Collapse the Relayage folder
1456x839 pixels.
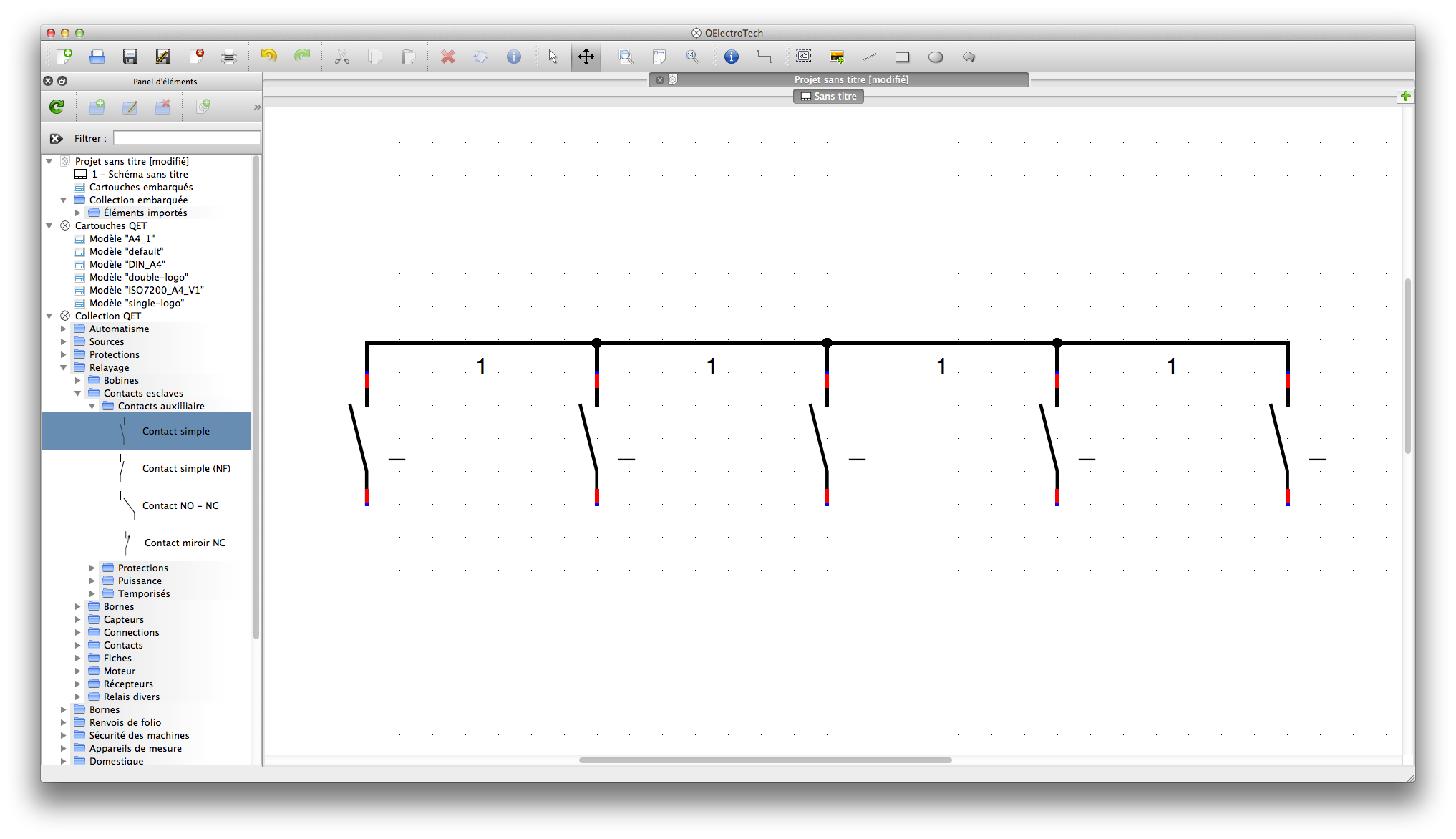pyautogui.click(x=64, y=367)
